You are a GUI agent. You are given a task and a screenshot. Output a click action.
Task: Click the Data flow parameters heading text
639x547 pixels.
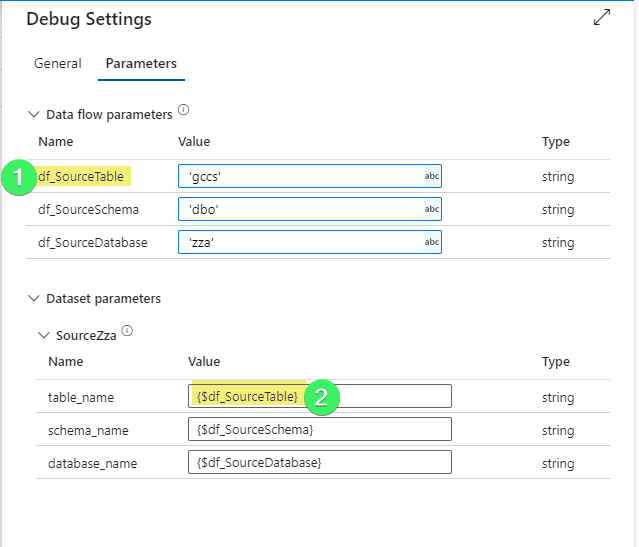pos(109,115)
